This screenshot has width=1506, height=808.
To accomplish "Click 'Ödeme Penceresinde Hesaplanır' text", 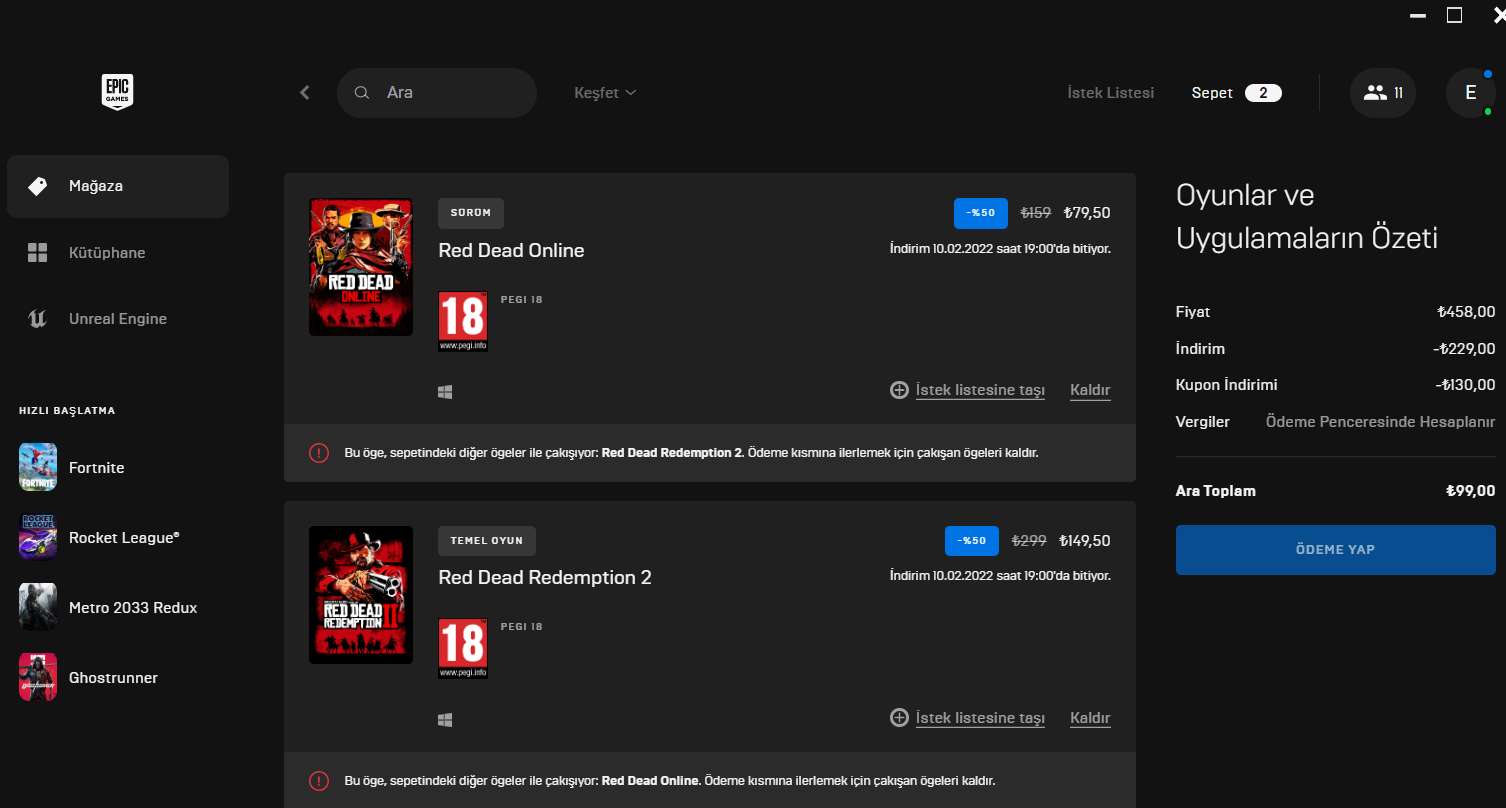I will [x=1381, y=422].
